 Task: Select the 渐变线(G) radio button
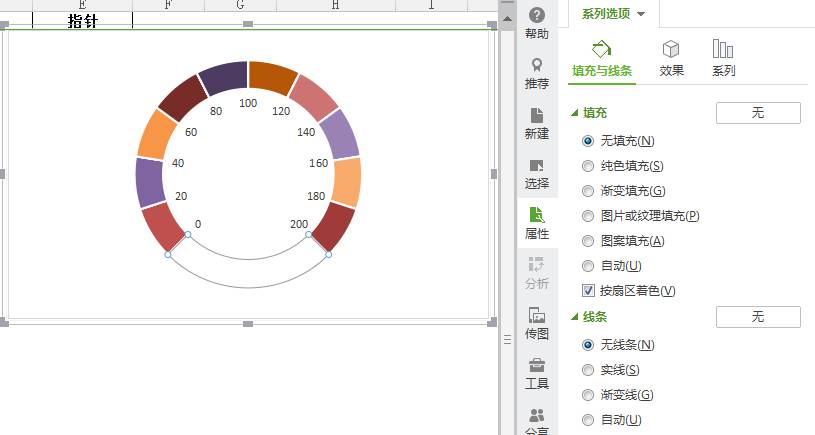click(588, 394)
